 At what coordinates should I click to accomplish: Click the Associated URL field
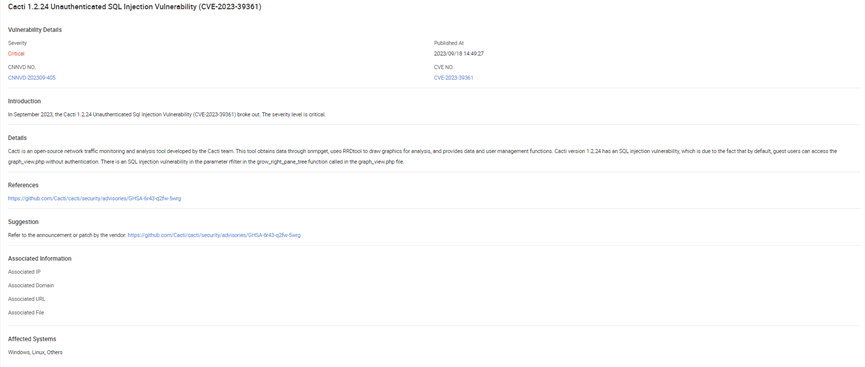coord(26,299)
